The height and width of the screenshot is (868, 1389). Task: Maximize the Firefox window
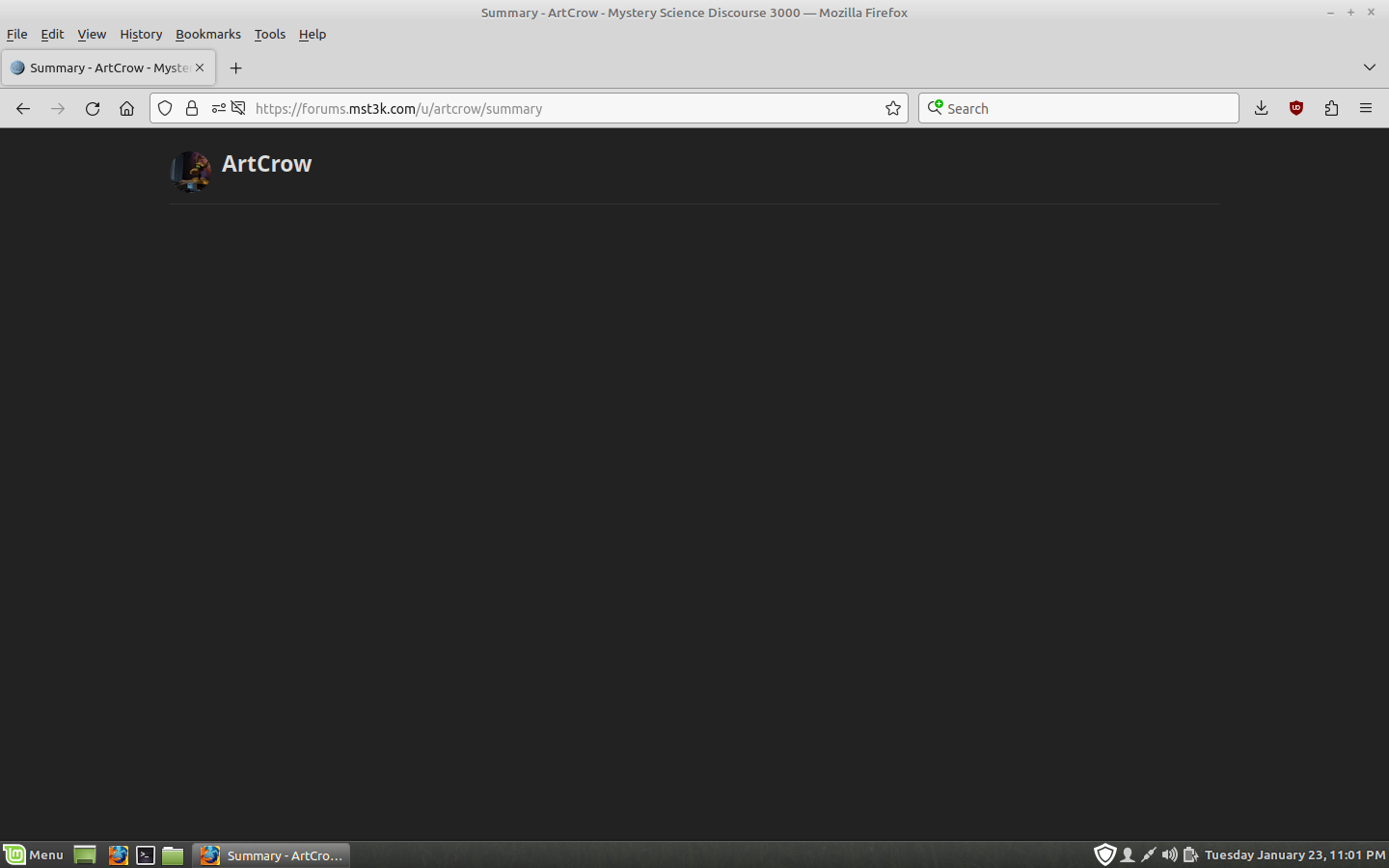point(1350,13)
